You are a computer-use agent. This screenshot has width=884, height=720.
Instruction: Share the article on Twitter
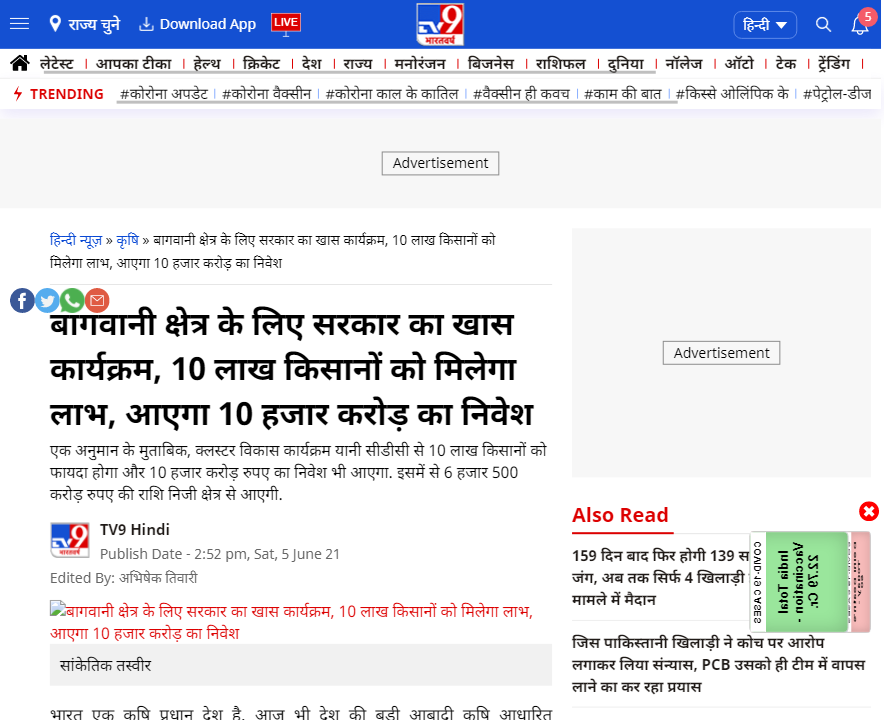click(x=47, y=300)
